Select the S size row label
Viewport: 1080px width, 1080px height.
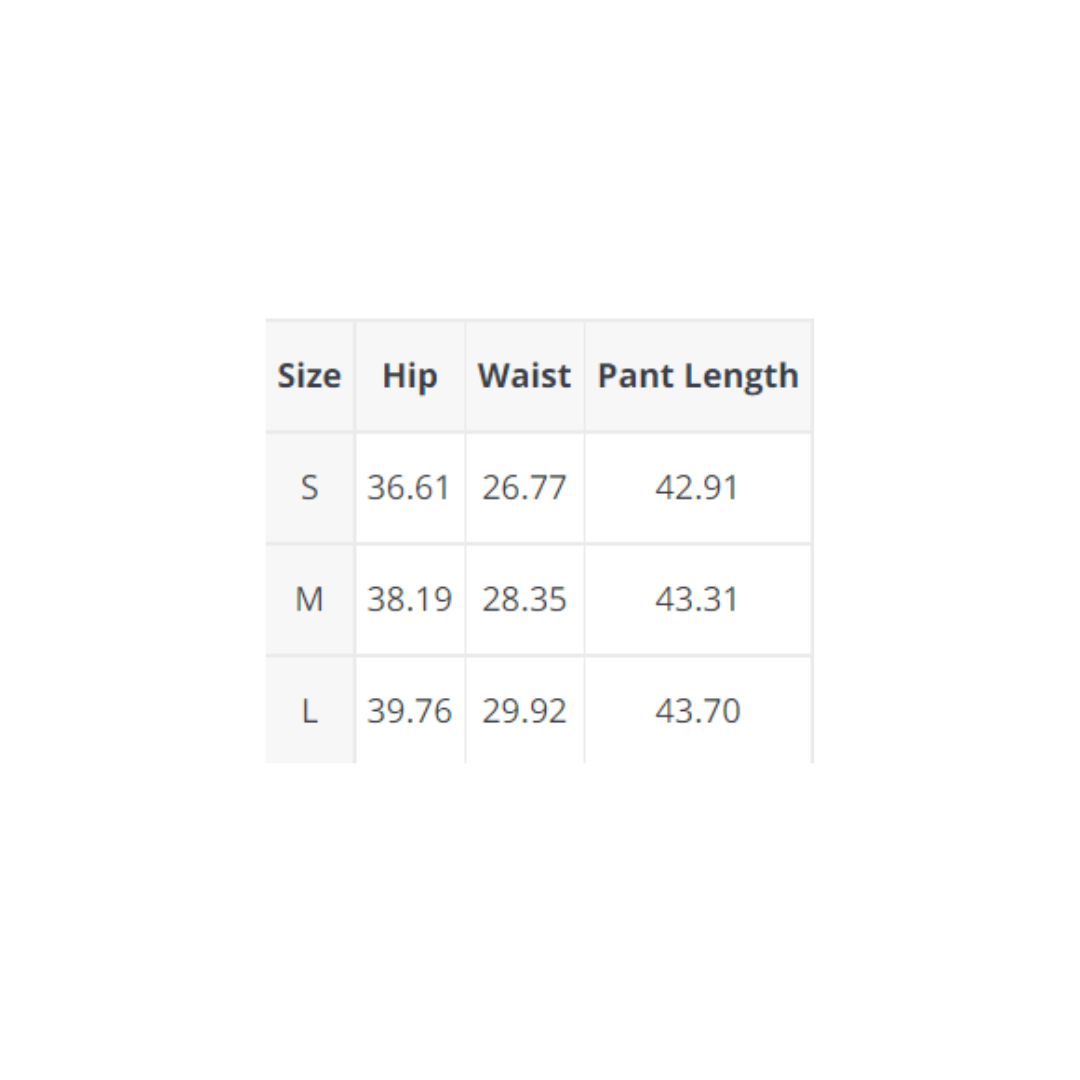(x=309, y=488)
